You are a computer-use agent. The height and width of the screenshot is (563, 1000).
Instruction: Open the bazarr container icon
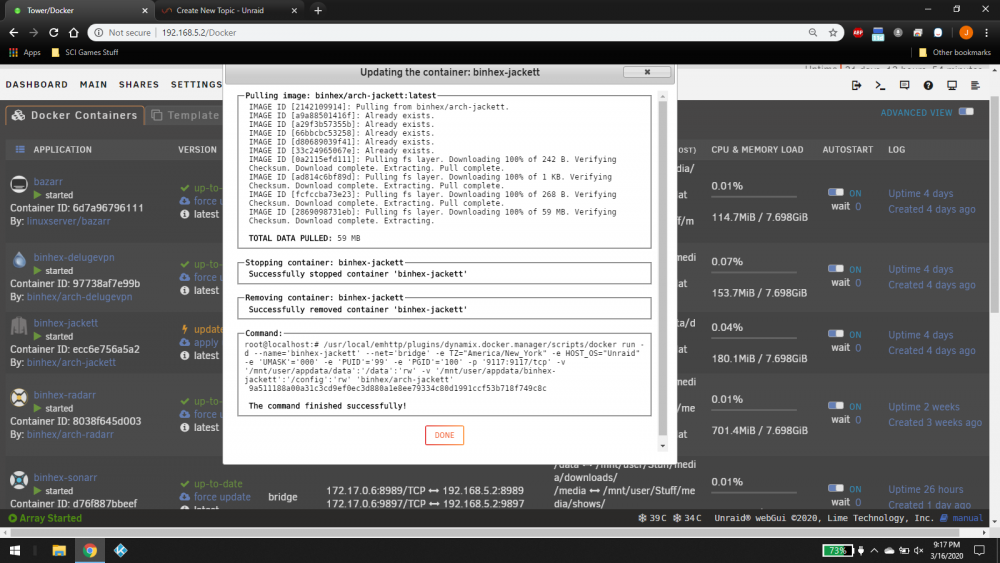[x=19, y=184]
